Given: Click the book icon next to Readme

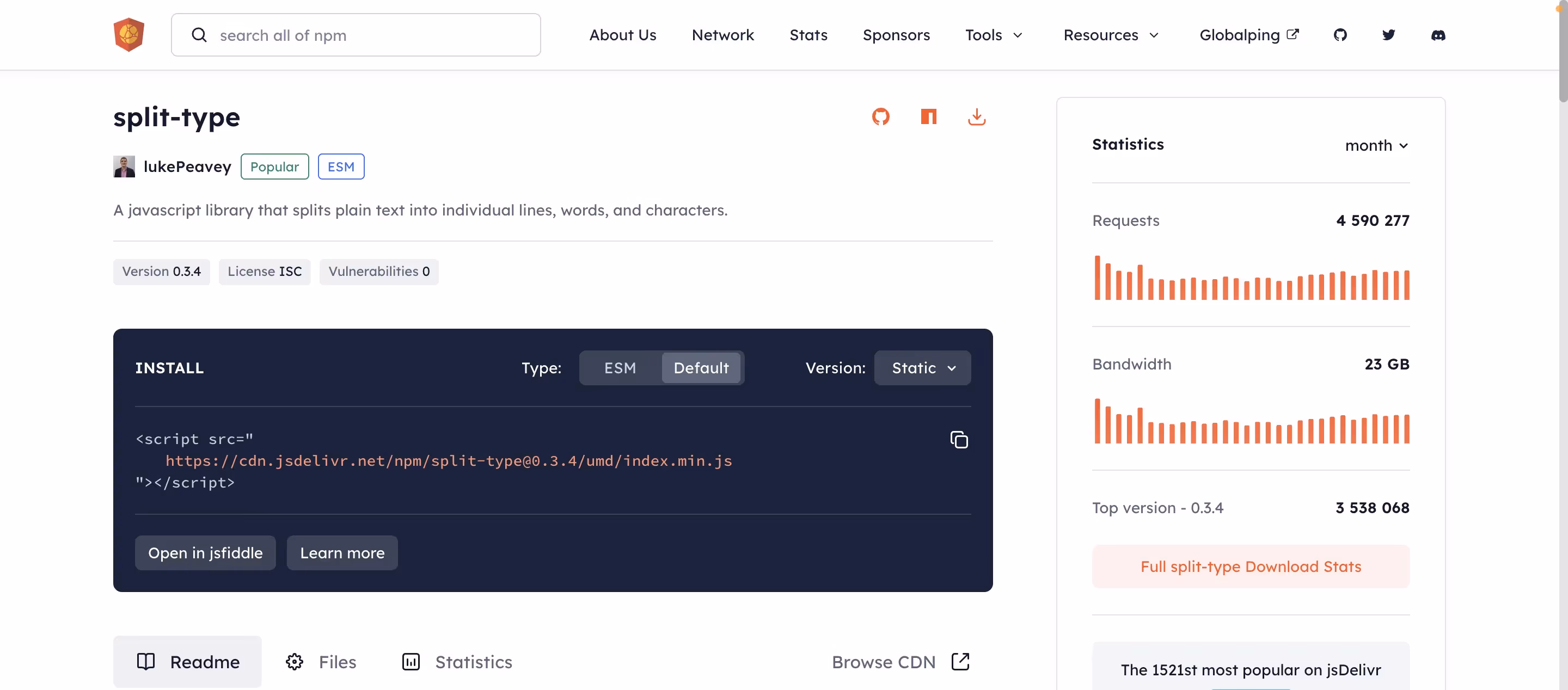Looking at the screenshot, I should 146,661.
